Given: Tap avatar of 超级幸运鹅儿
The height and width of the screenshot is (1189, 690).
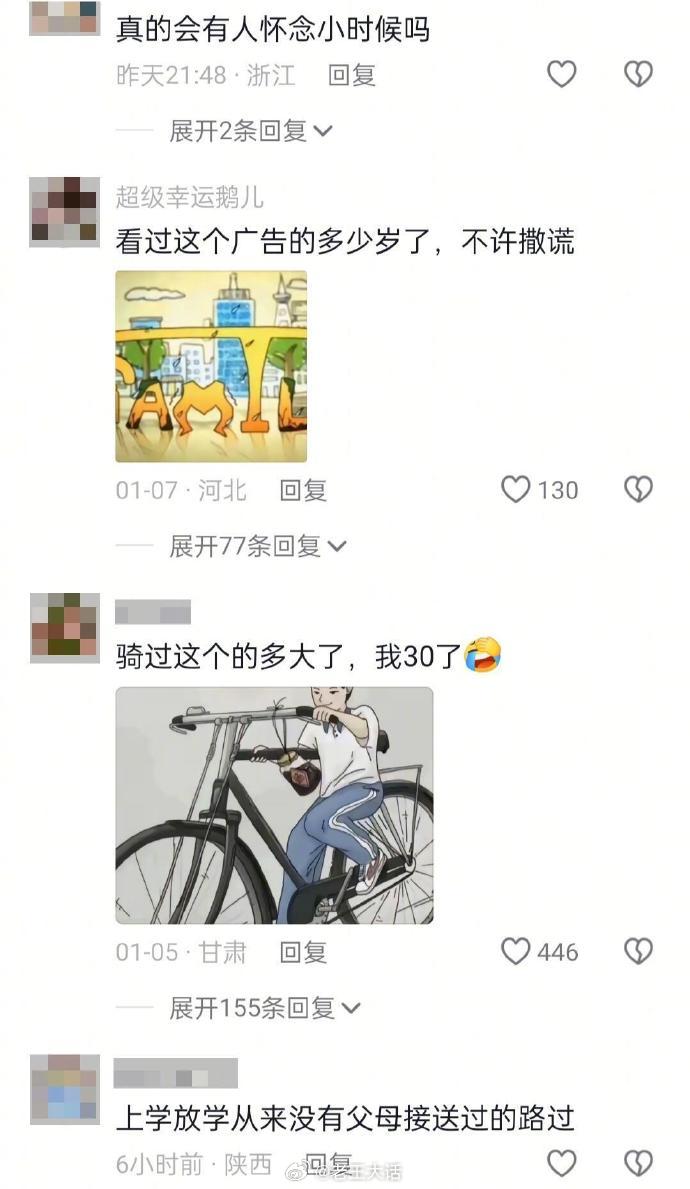Looking at the screenshot, I should point(64,212).
